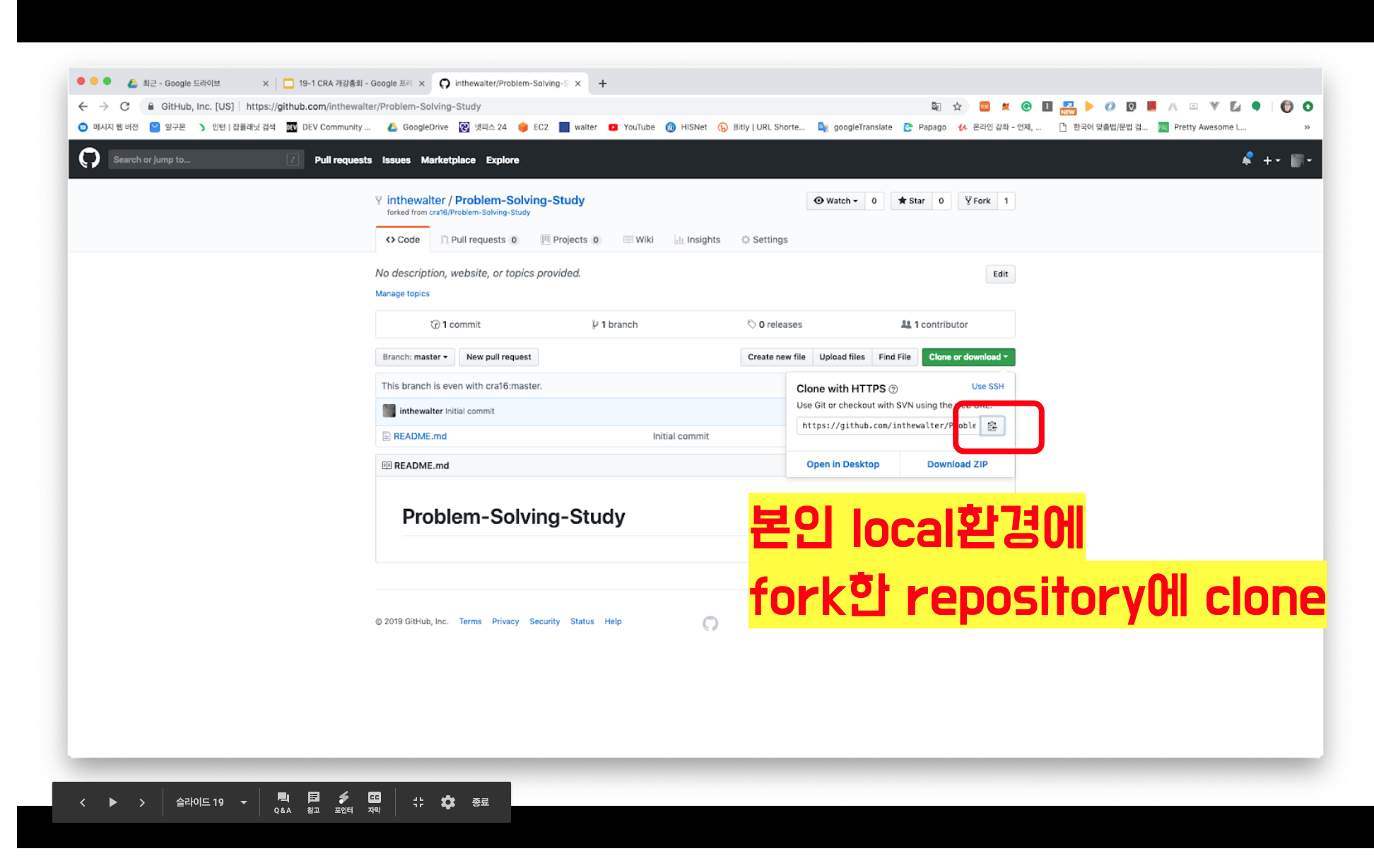
Task: Click the Download ZIP link
Action: click(957, 464)
